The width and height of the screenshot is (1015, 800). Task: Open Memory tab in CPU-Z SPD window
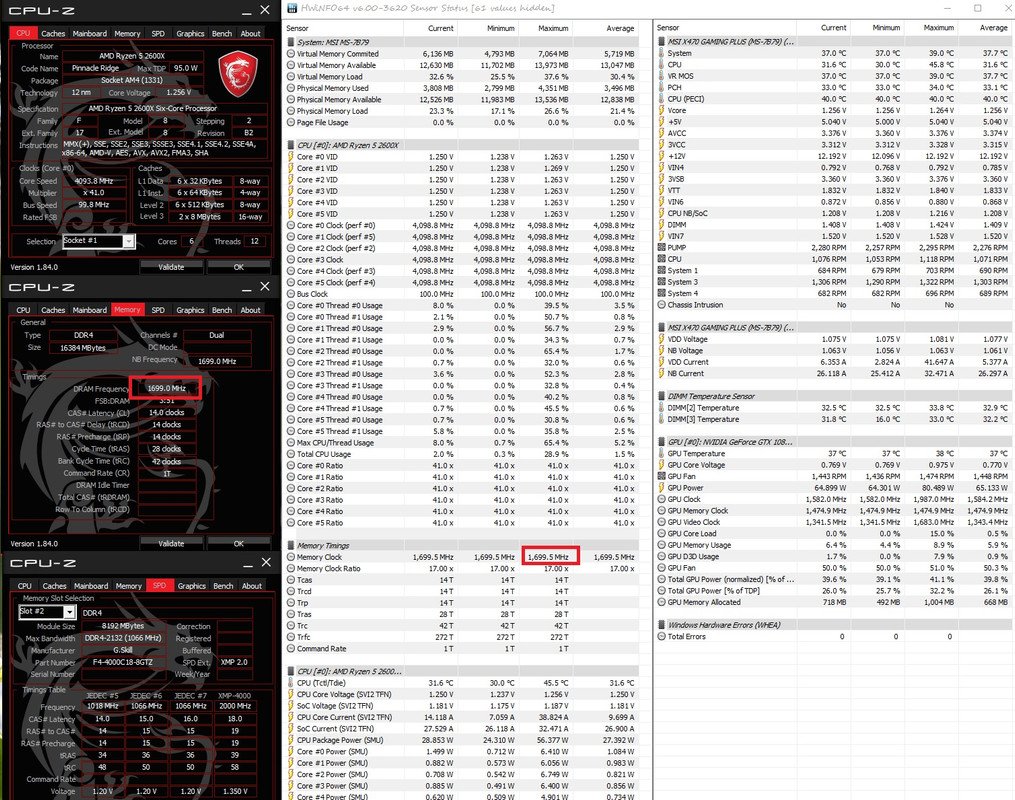tap(128, 586)
